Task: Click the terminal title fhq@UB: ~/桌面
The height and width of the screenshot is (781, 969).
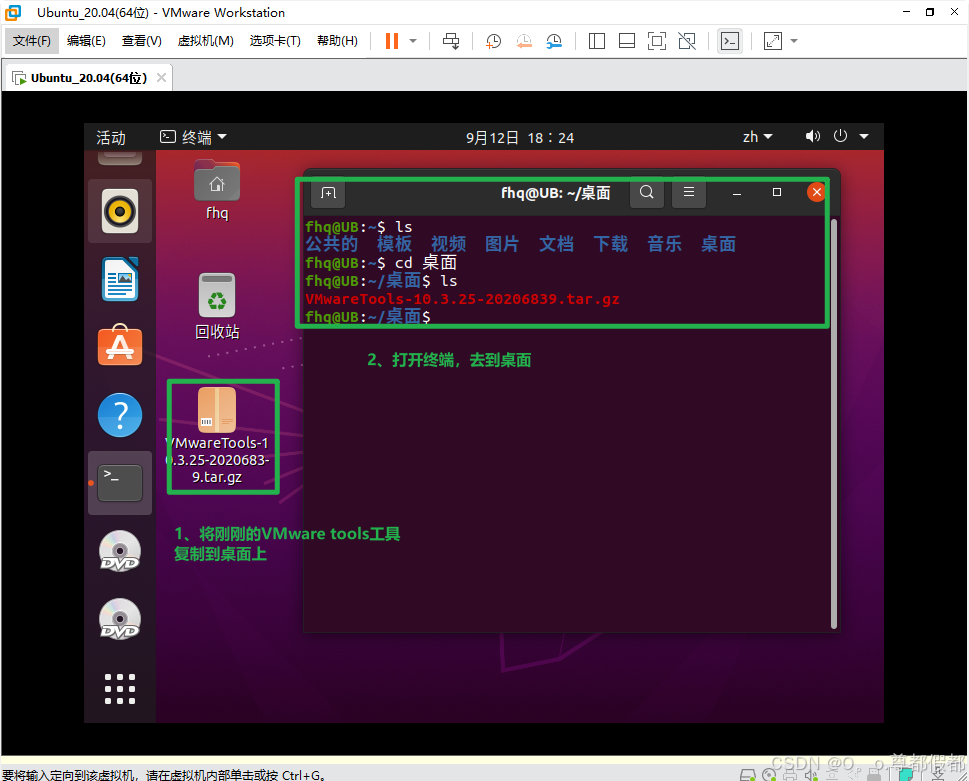Action: 555,193
